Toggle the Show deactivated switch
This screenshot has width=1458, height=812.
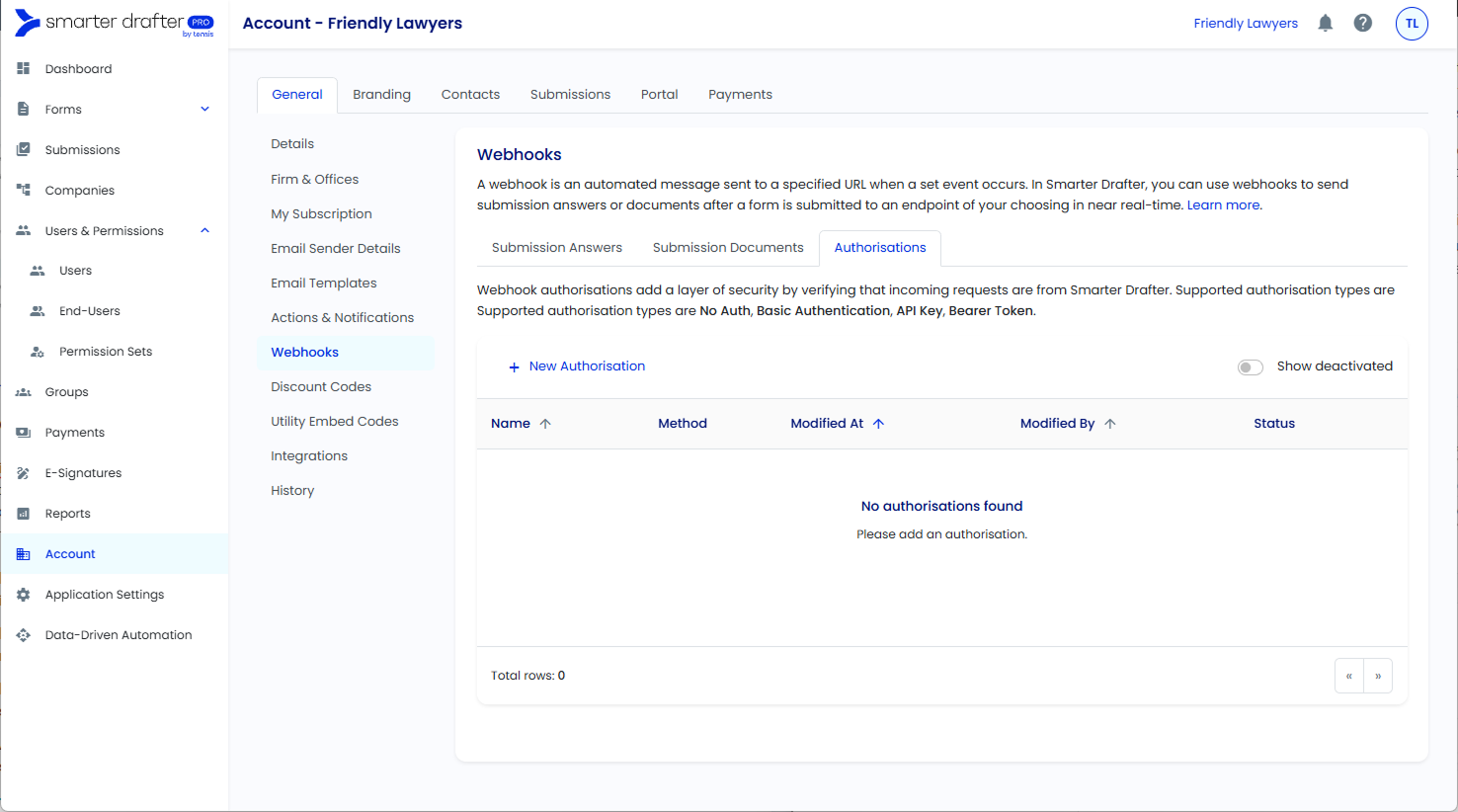[x=1250, y=367]
